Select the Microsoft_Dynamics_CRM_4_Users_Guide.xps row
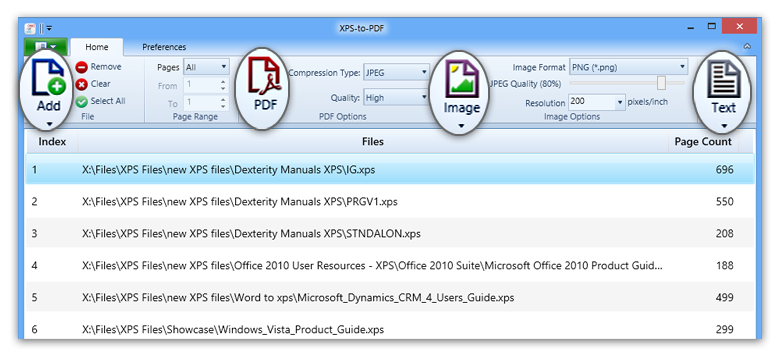 [390, 298]
